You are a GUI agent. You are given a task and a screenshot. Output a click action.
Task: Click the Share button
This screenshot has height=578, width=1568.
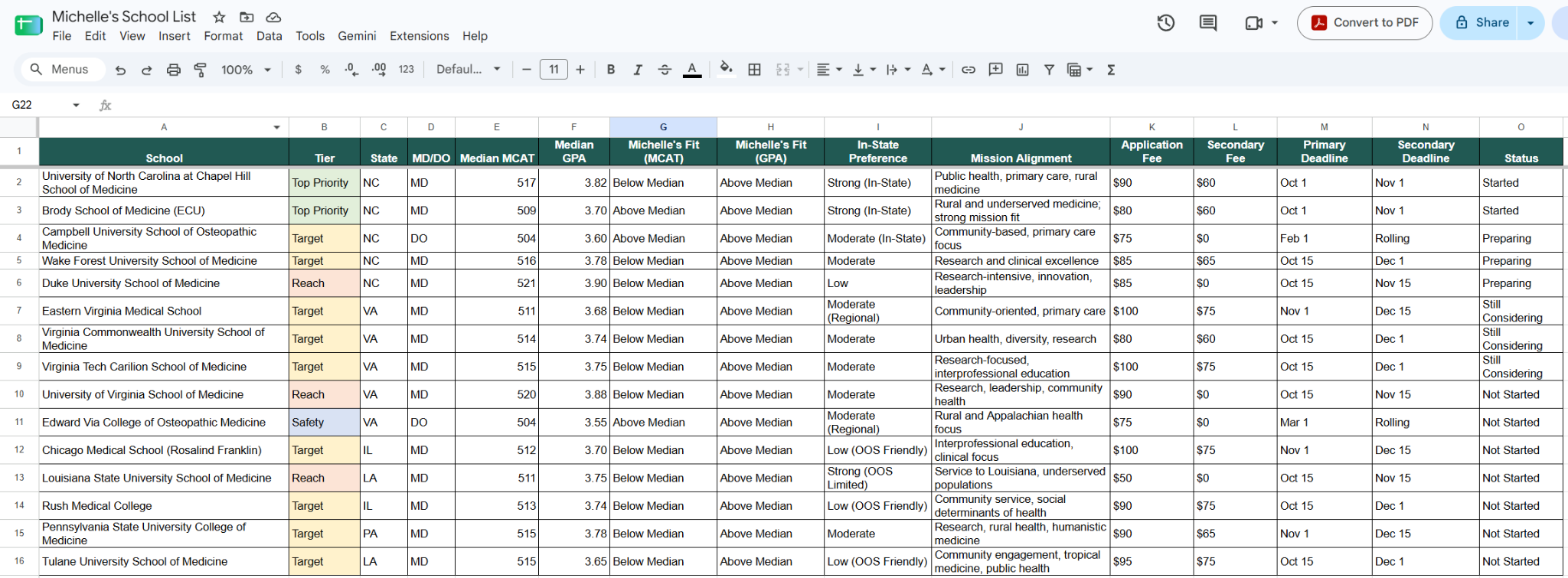tap(1481, 23)
